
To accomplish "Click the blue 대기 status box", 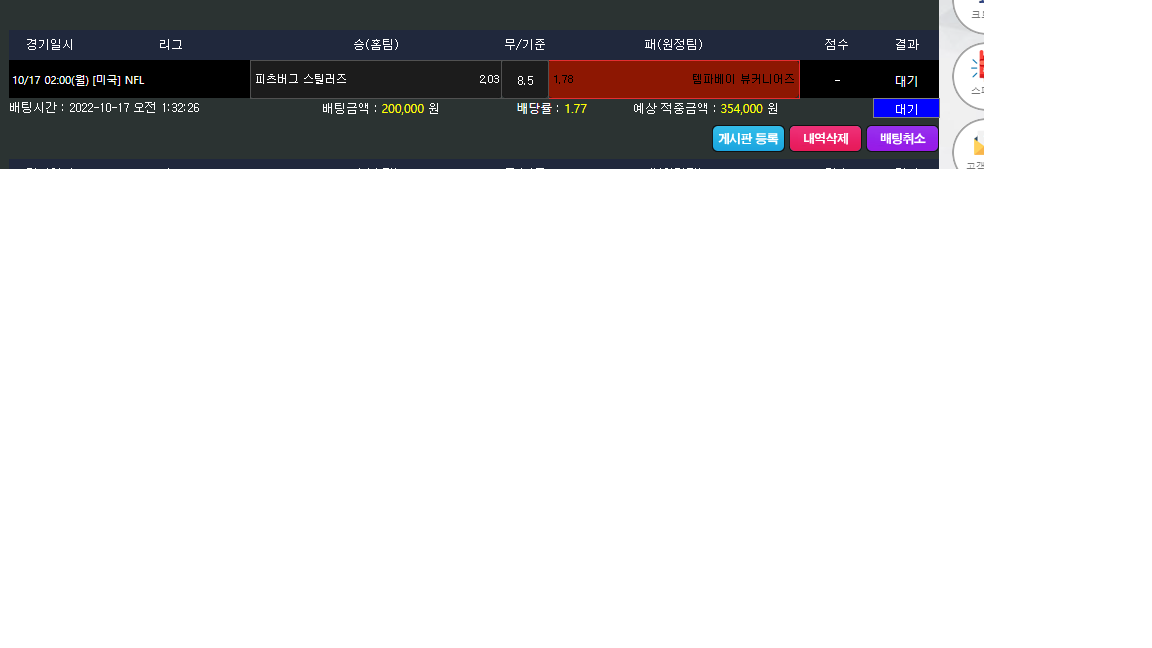I will [906, 109].
